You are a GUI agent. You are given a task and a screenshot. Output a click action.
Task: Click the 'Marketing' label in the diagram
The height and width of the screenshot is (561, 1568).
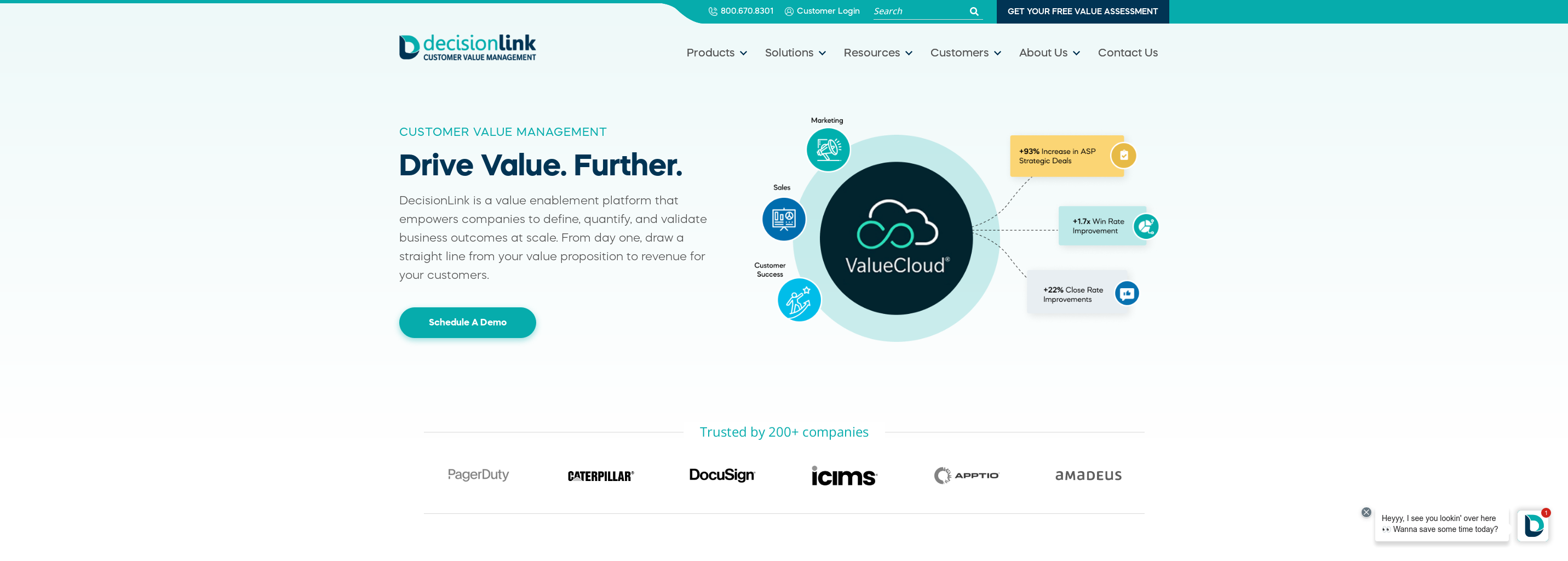(826, 121)
